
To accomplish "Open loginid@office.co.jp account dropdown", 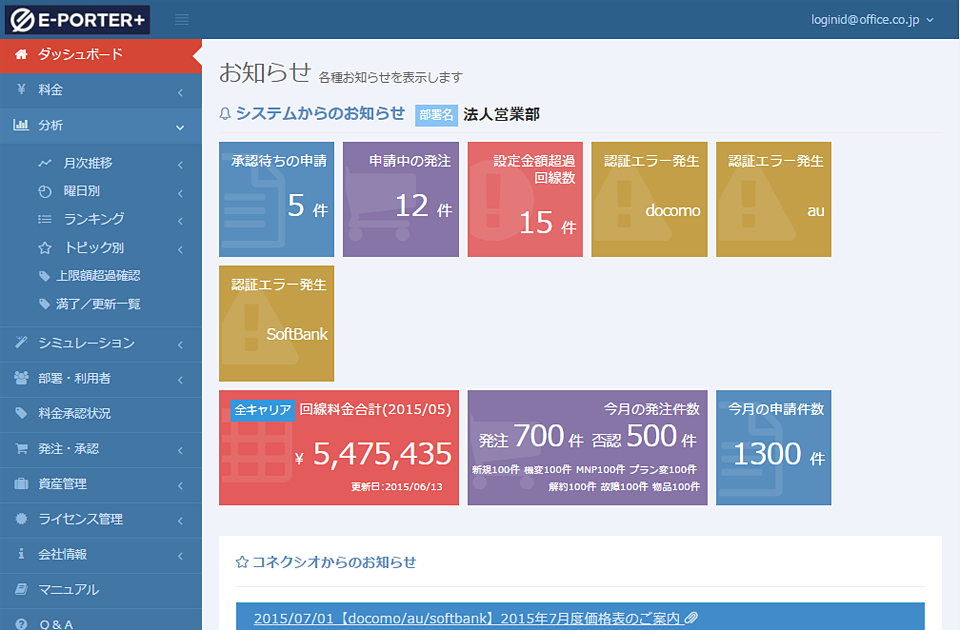I will [x=872, y=20].
